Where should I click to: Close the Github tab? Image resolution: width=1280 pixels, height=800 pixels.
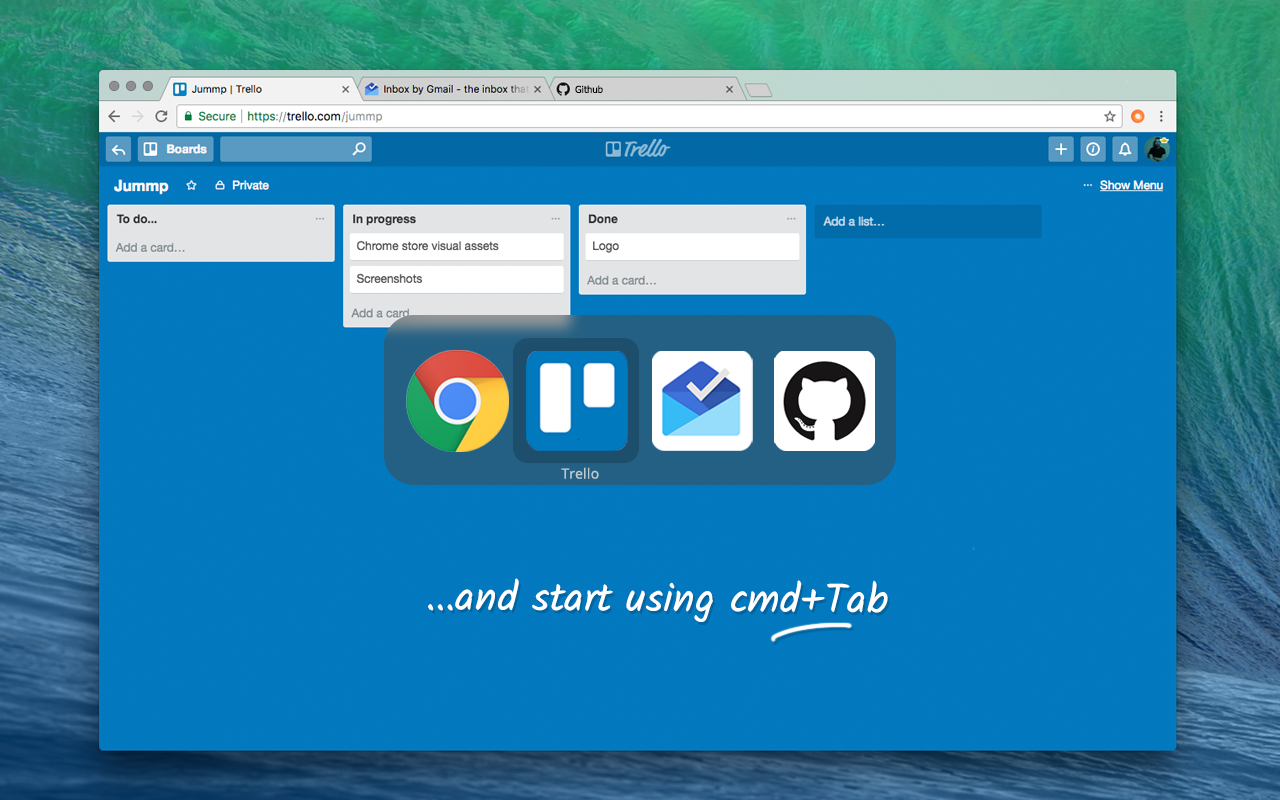tap(729, 89)
